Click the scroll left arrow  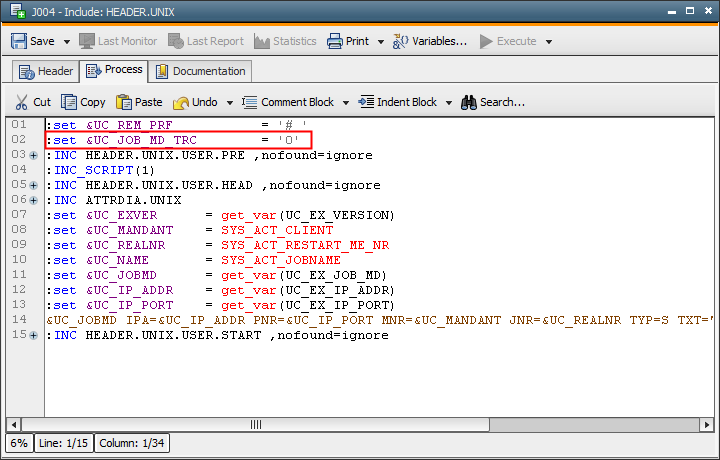tap(13, 425)
